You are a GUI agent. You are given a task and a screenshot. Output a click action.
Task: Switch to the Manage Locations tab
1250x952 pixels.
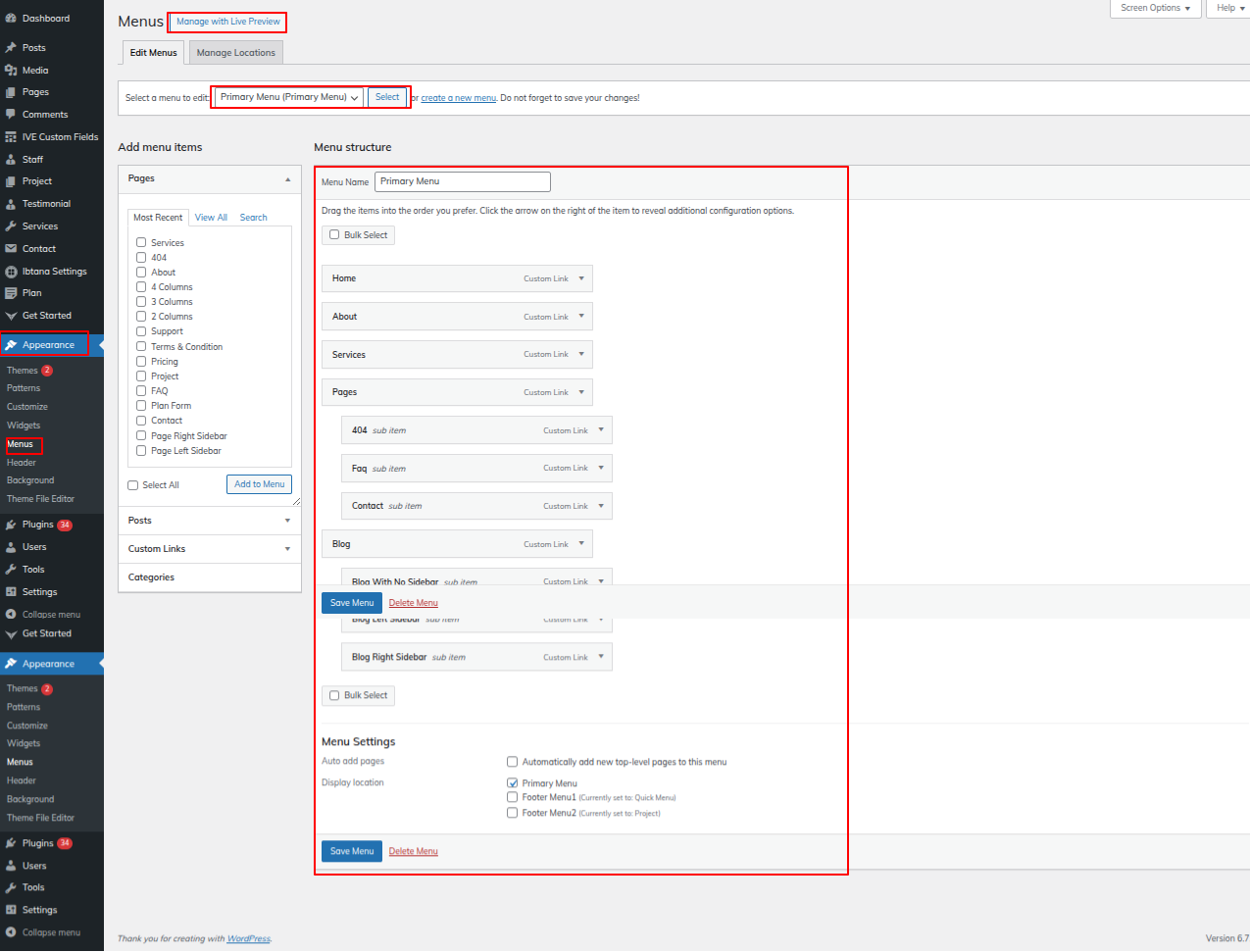pyautogui.click(x=235, y=53)
